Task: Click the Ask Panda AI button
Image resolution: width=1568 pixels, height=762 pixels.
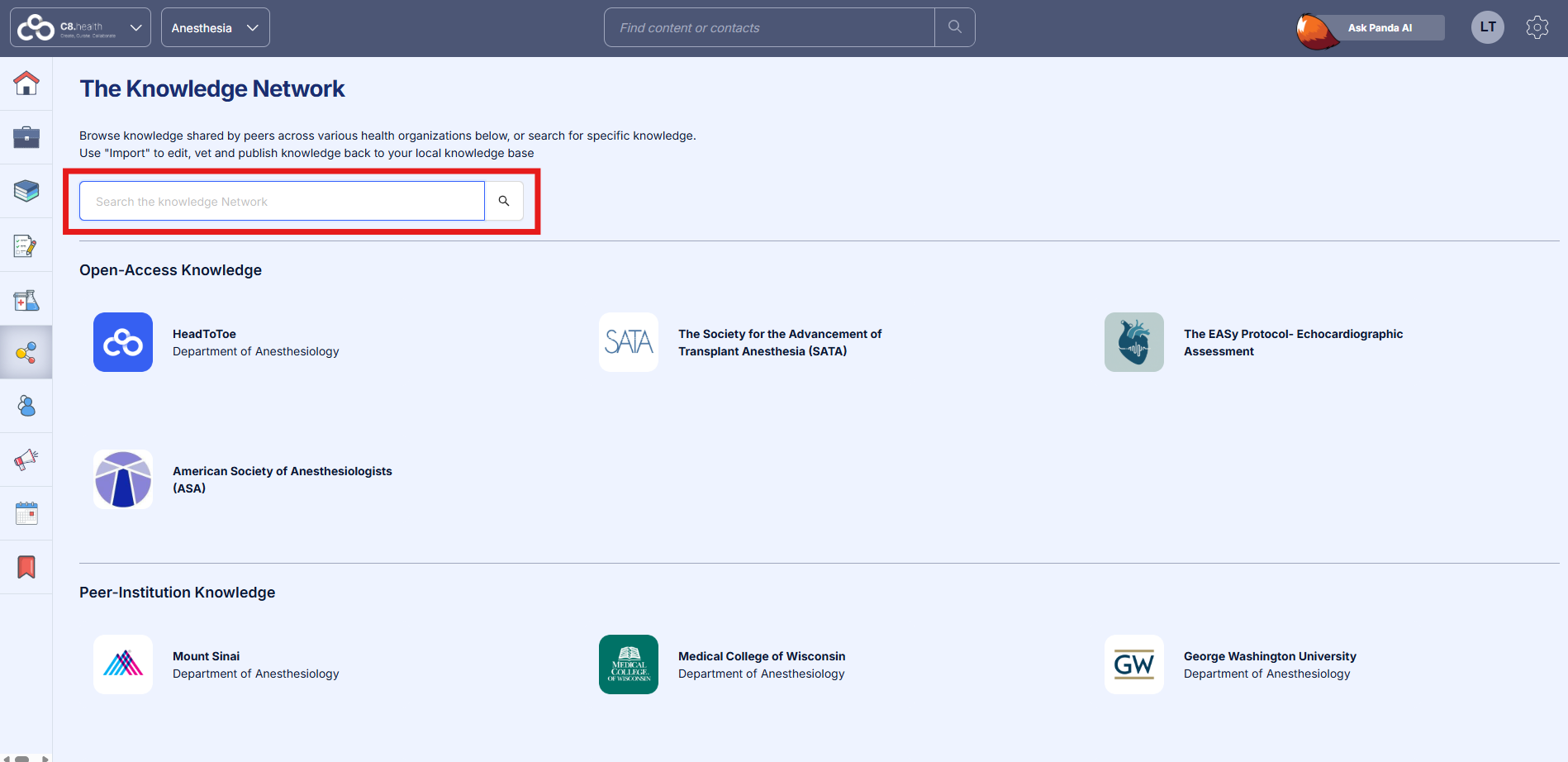Action: point(1379,28)
